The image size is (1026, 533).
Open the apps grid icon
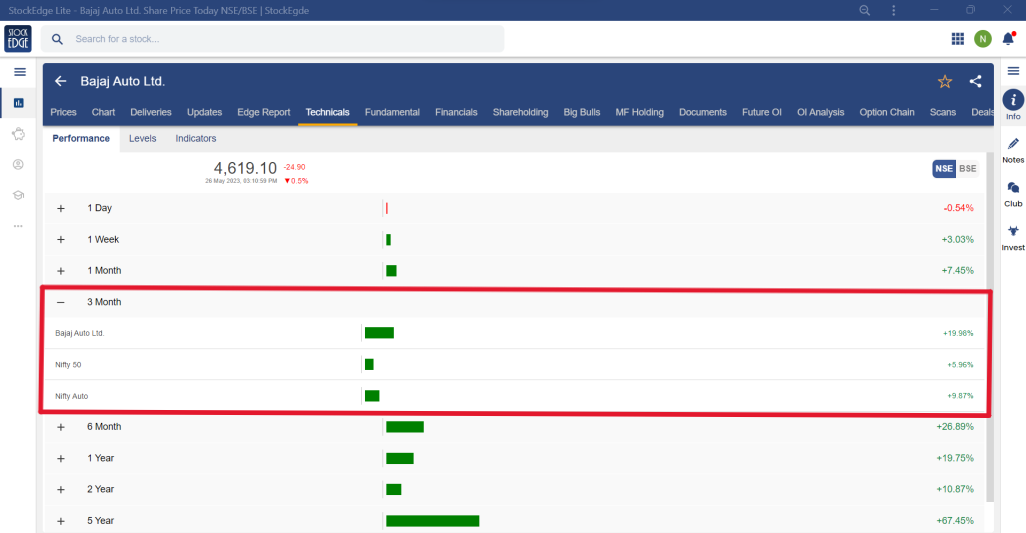click(x=957, y=39)
